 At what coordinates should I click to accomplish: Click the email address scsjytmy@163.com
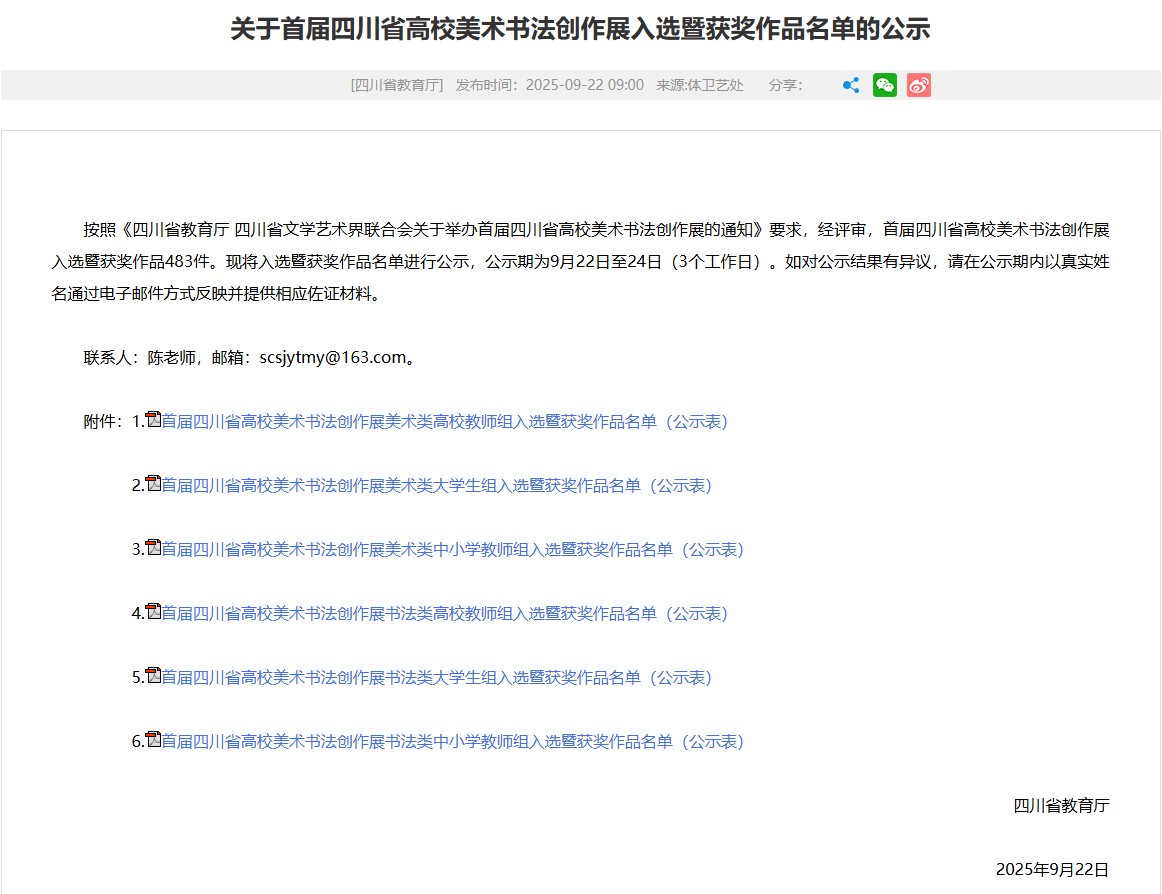[x=333, y=357]
